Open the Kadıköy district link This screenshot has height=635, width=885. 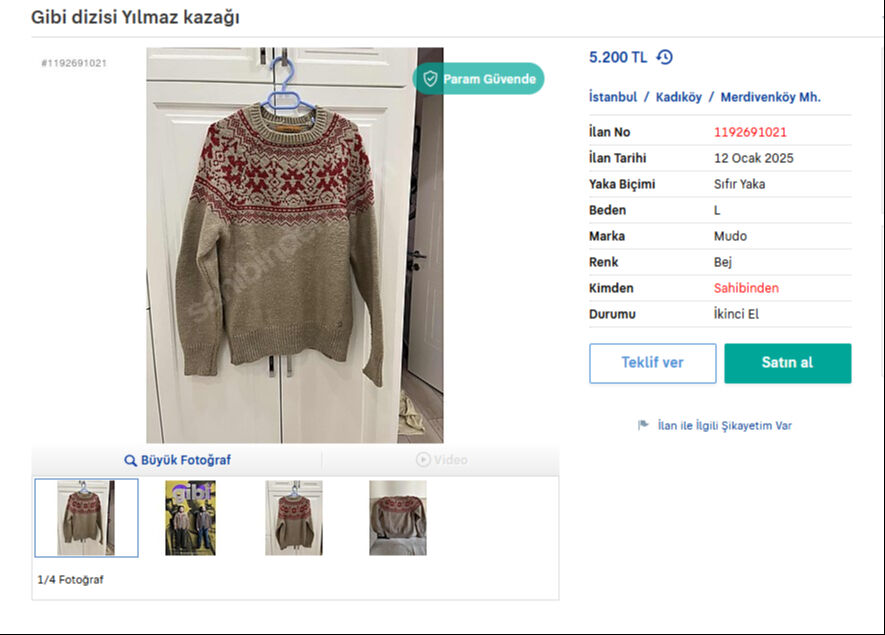tap(679, 97)
